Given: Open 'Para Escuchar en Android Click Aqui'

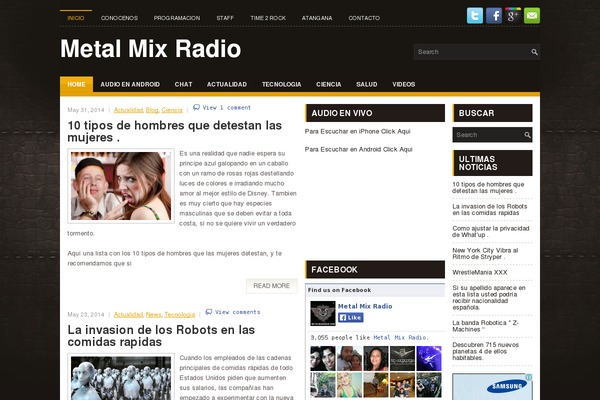Looking at the screenshot, I should (359, 149).
